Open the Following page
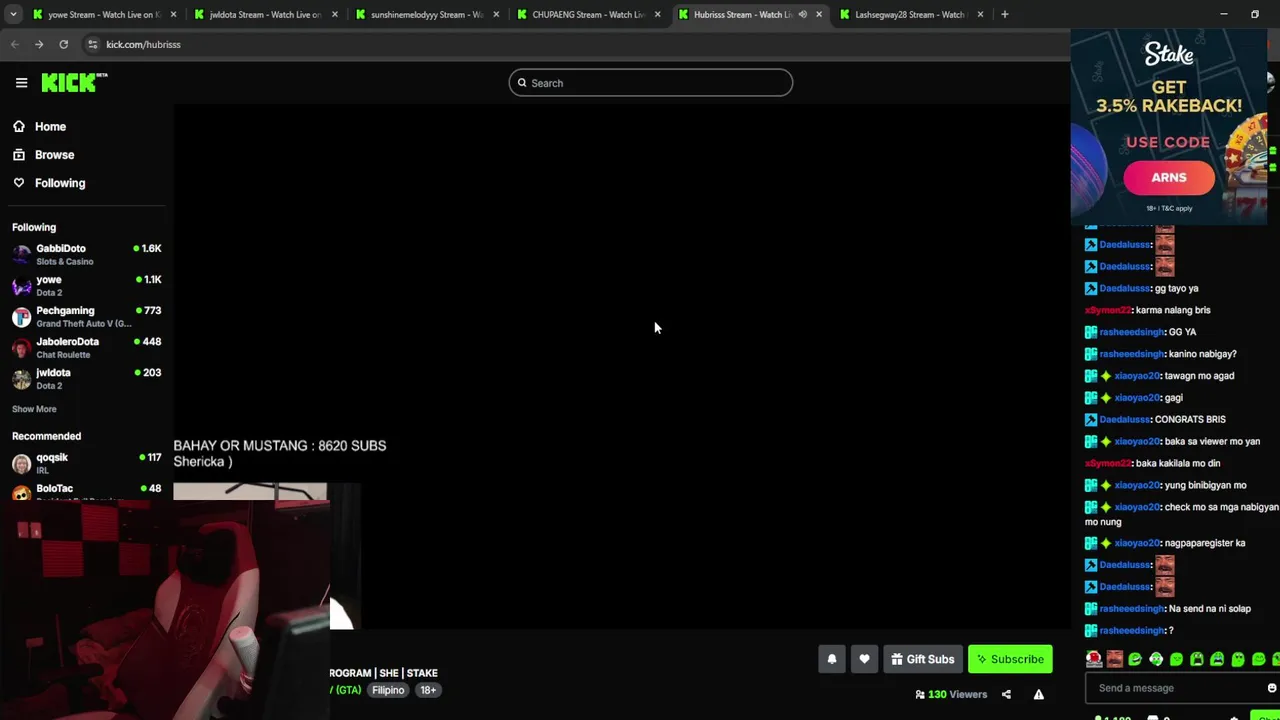Image resolution: width=1280 pixels, height=720 pixels. [x=60, y=183]
